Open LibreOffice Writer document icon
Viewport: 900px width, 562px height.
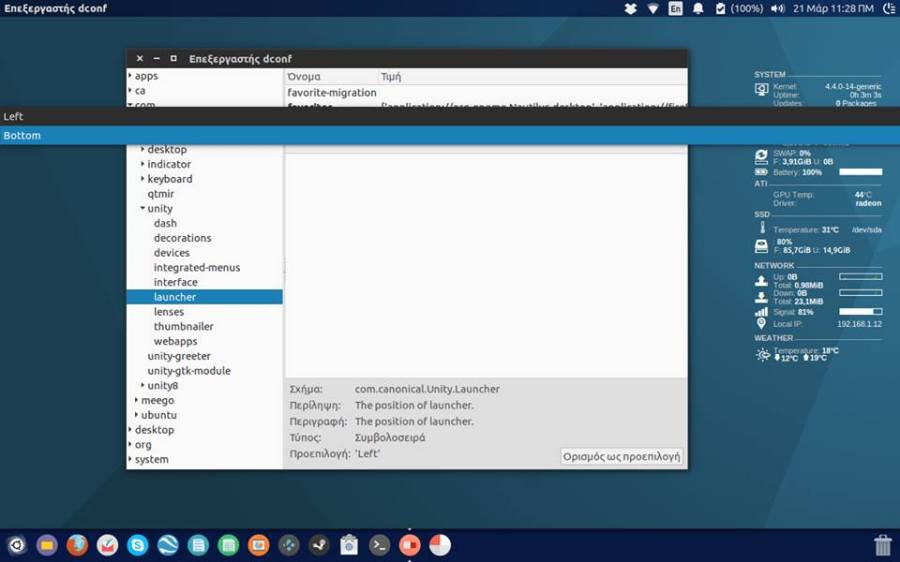(x=198, y=545)
